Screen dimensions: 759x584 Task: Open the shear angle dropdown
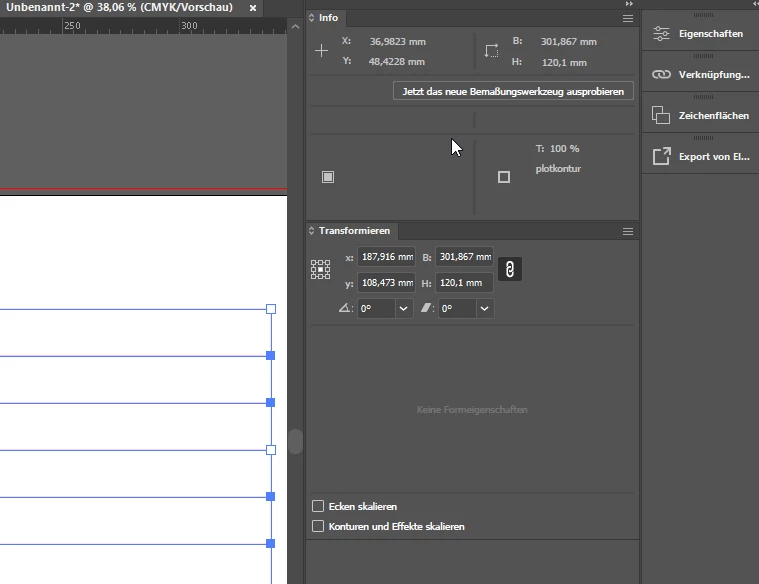(x=485, y=308)
